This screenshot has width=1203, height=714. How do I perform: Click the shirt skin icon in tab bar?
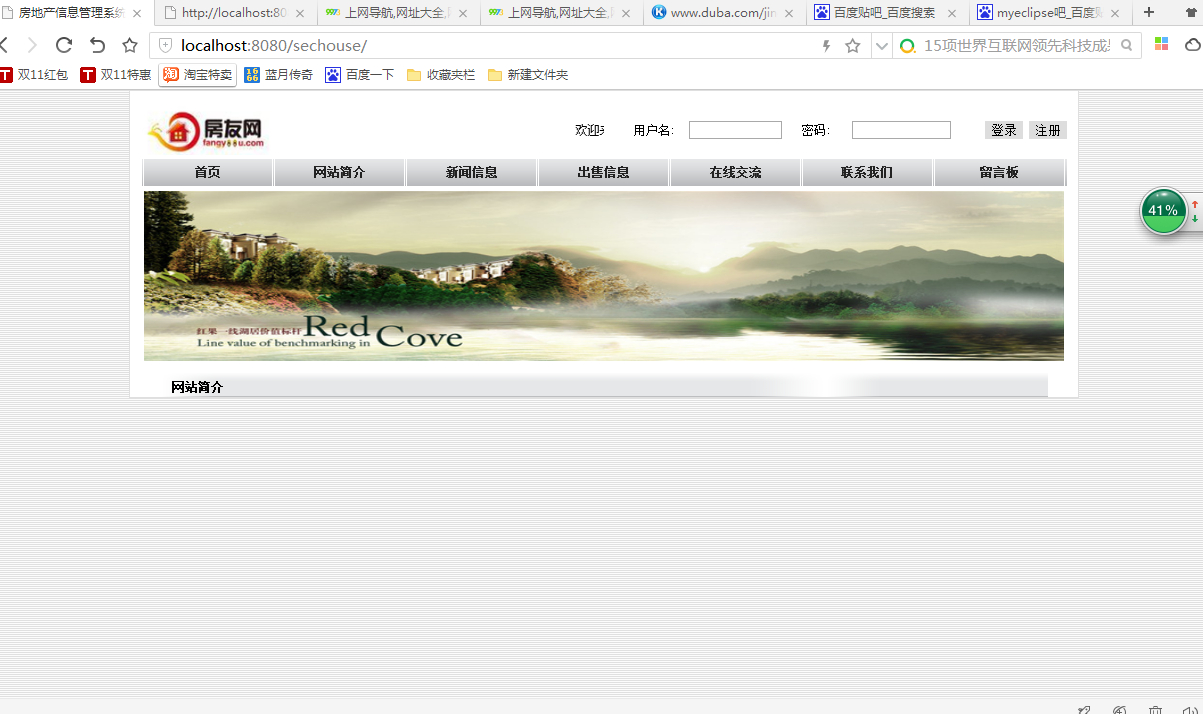pos(1192,13)
